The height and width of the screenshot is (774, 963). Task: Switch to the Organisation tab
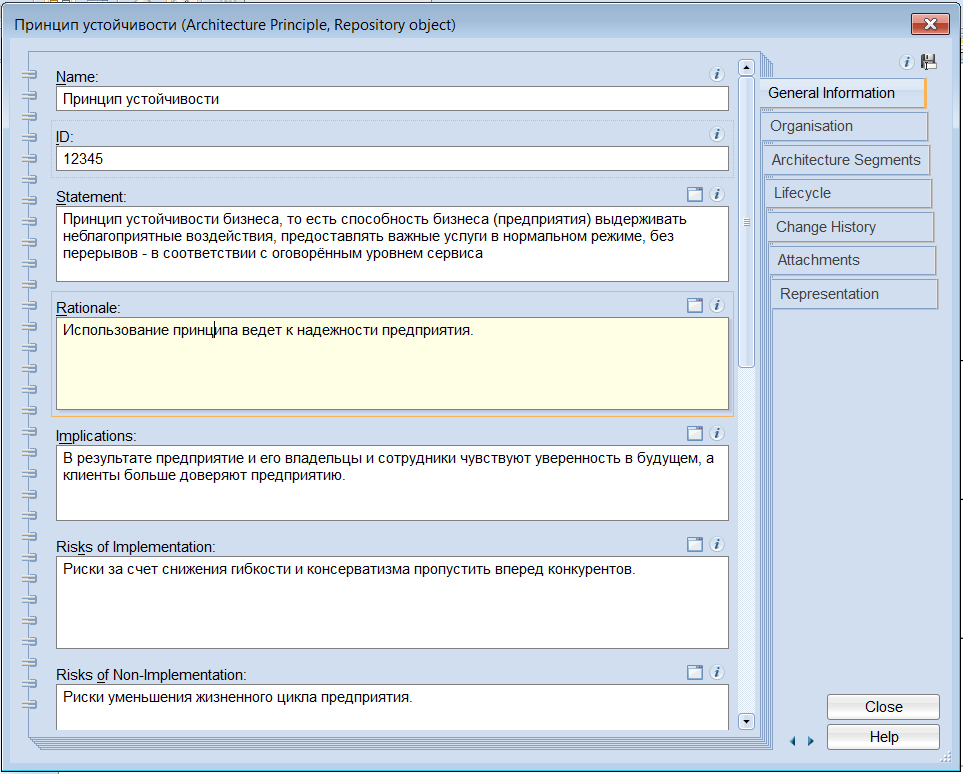(845, 127)
